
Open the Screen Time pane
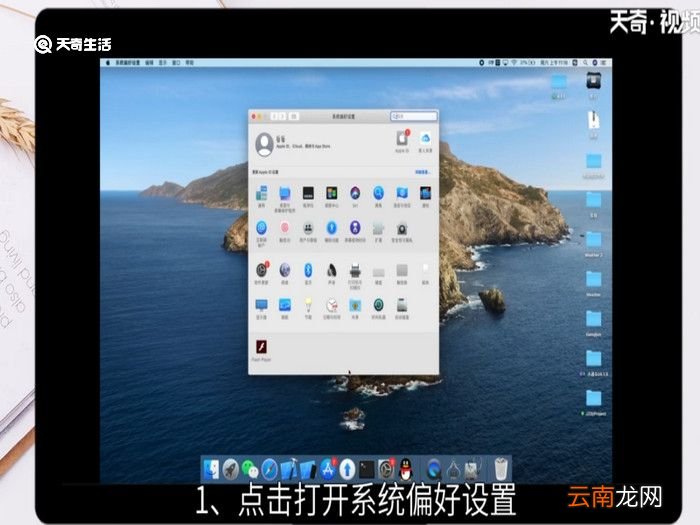[x=355, y=228]
